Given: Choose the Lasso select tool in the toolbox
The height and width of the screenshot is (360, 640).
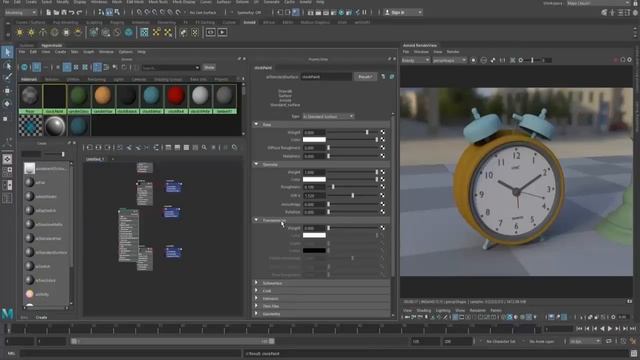Looking at the screenshot, I should coord(7,65).
